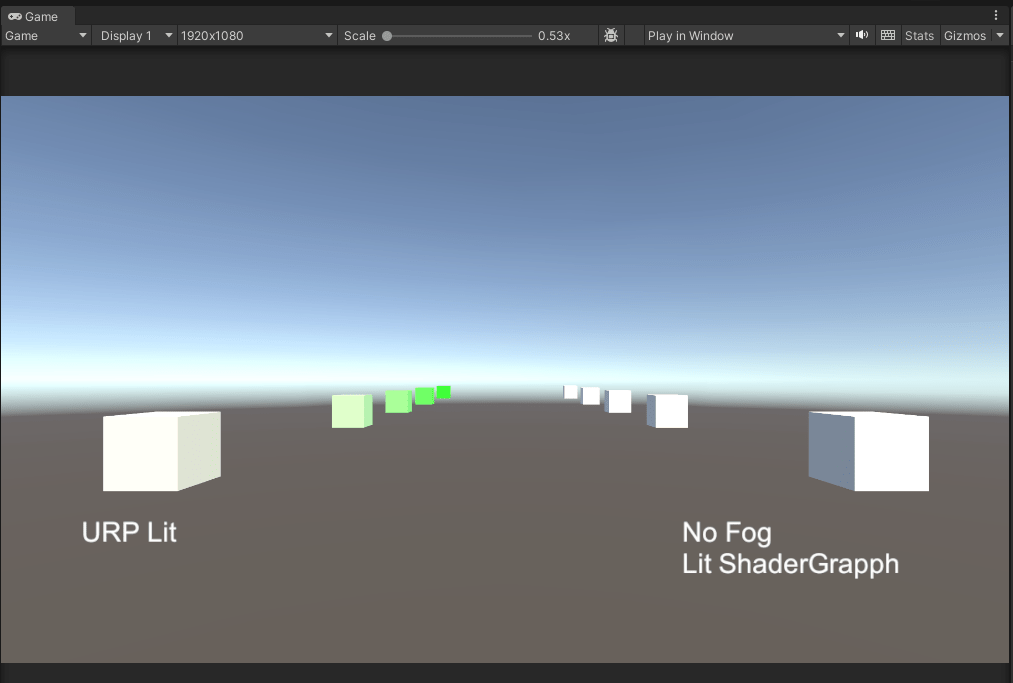This screenshot has height=683, width=1013.
Task: Toggle the keyboard shortcuts icon
Action: click(x=888, y=35)
